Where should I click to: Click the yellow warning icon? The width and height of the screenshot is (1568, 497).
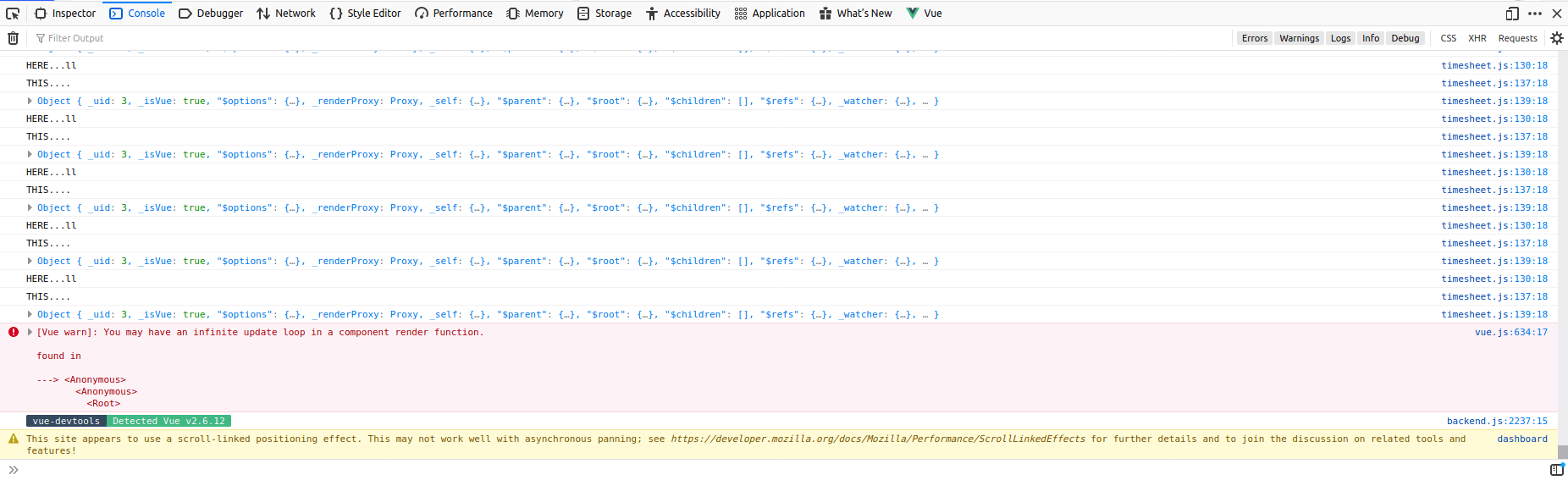point(14,439)
